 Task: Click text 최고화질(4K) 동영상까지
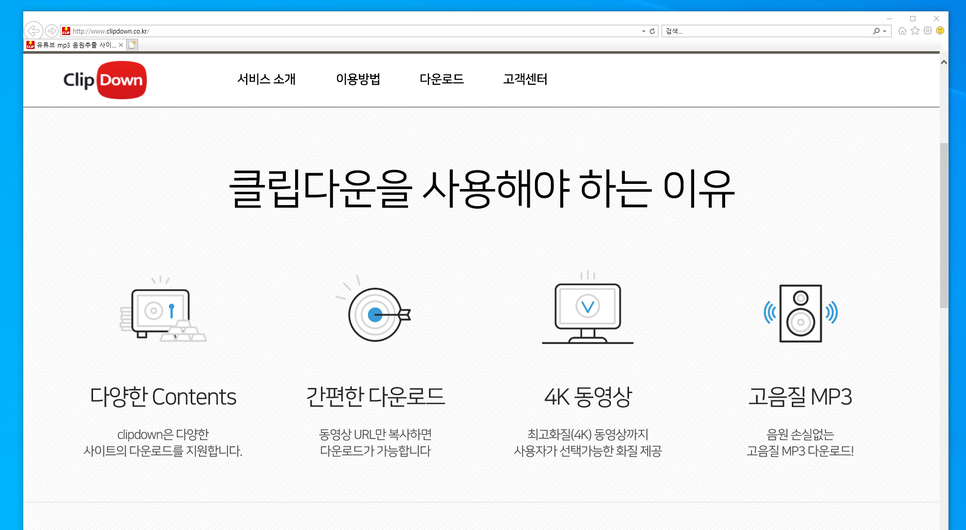pyautogui.click(x=588, y=434)
